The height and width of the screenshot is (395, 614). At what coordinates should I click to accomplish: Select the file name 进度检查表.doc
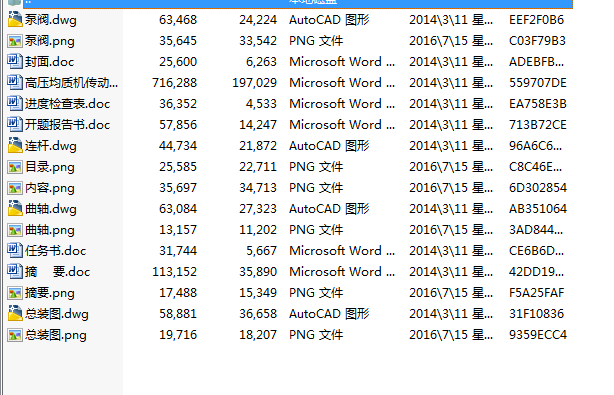[x=67, y=104]
